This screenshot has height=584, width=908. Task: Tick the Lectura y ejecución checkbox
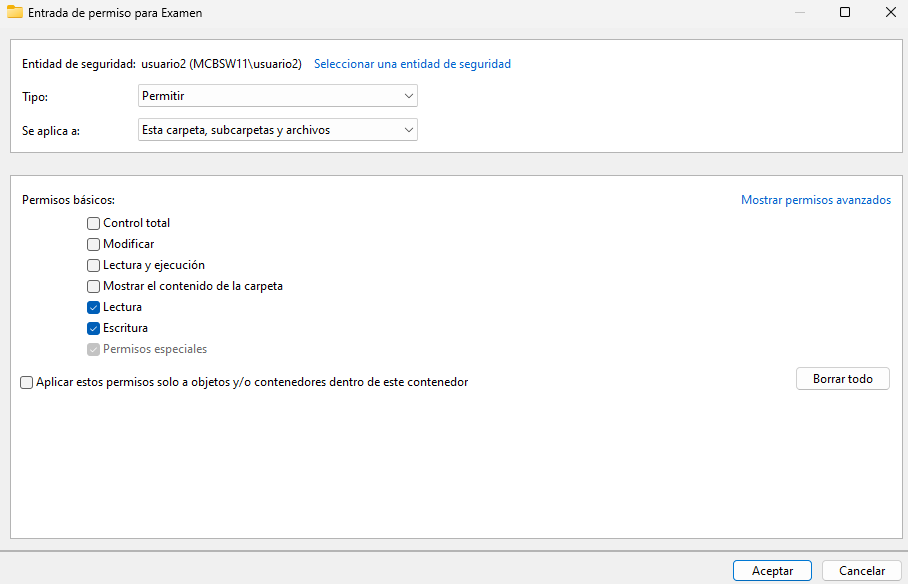point(94,266)
